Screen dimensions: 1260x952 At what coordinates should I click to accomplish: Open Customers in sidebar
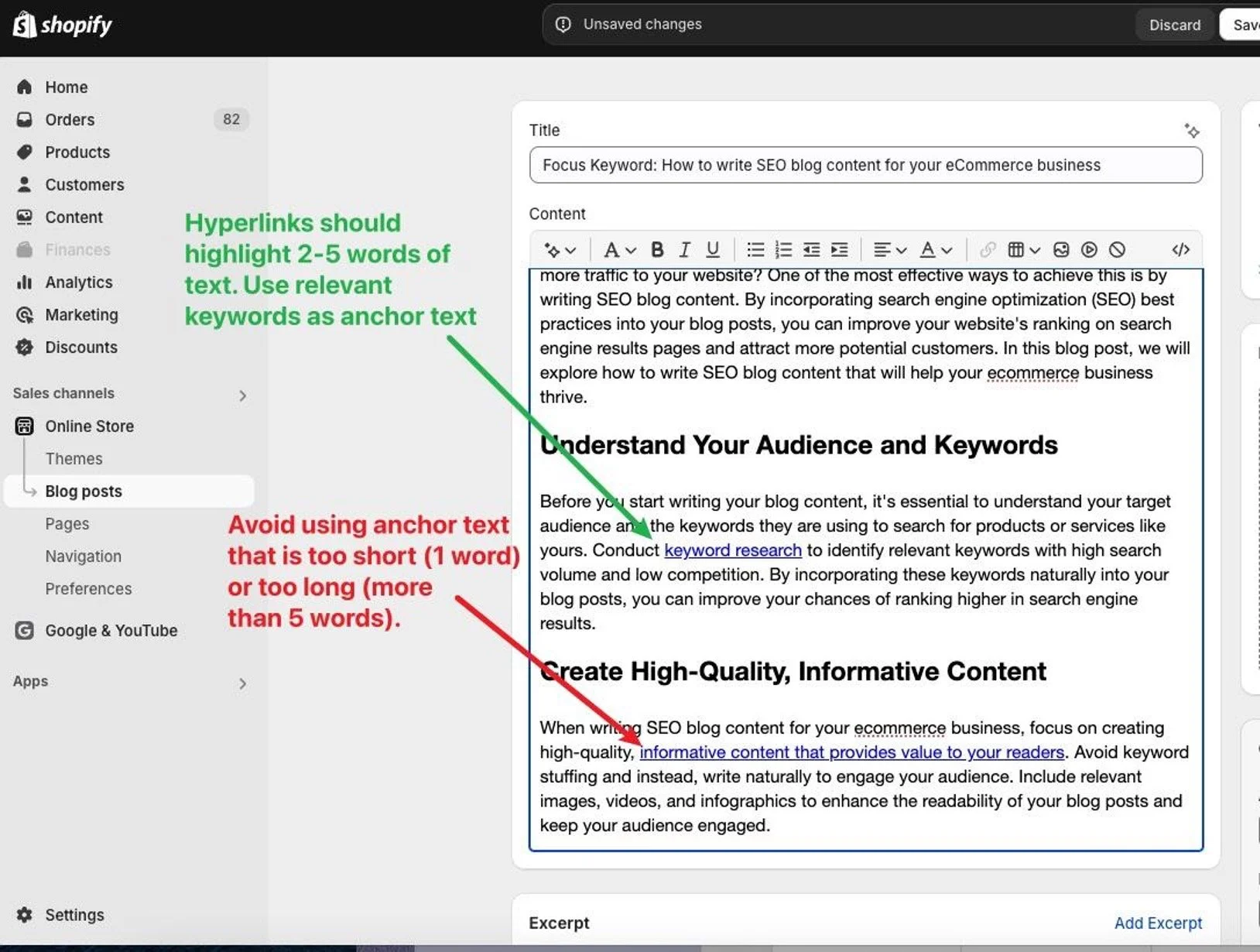click(84, 185)
